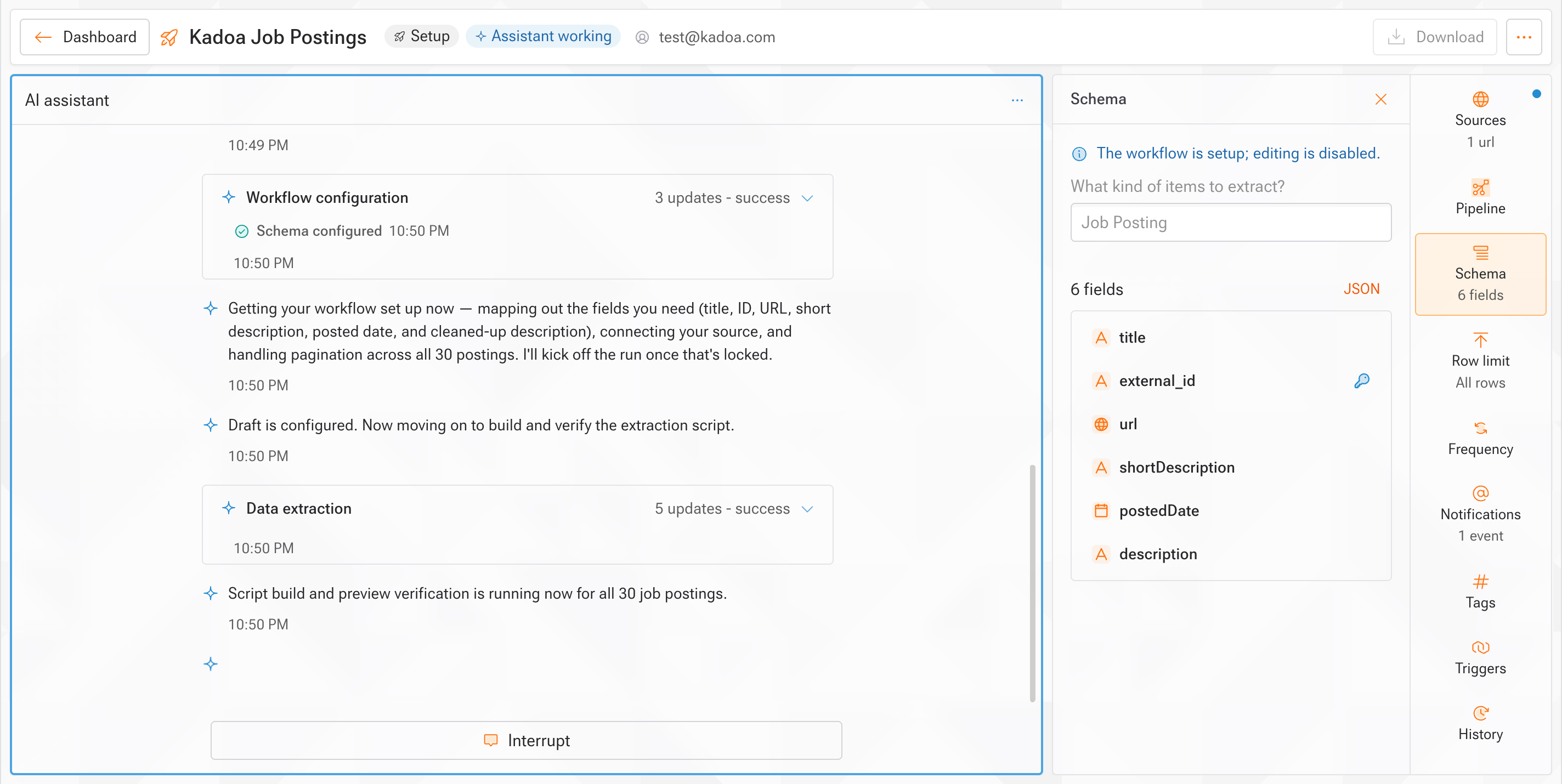The width and height of the screenshot is (1562, 784).
Task: Click the calendar icon of postedDate
Action: coord(1101,511)
